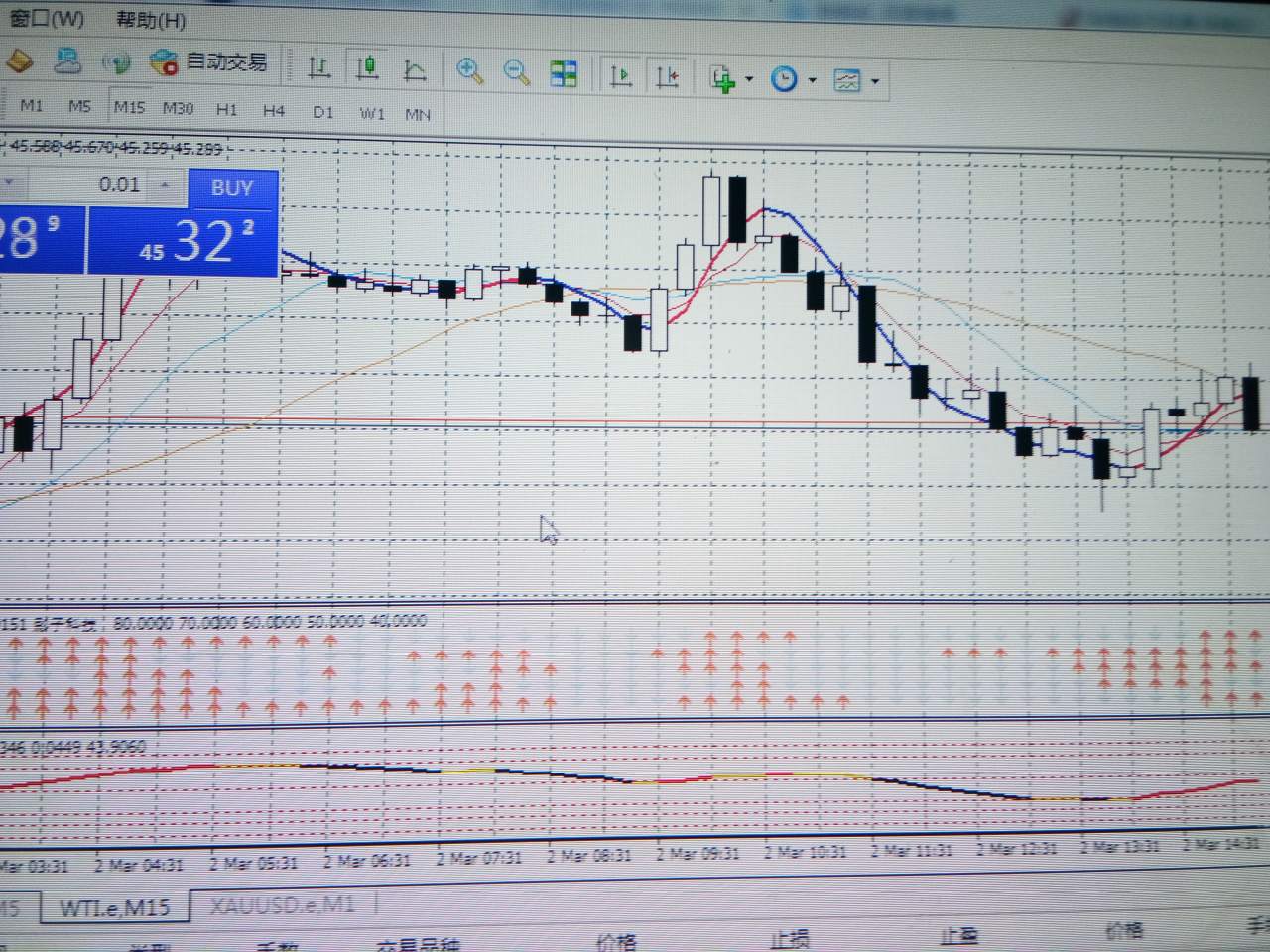This screenshot has height=952, width=1270.
Task: Toggle 自动交易 auto trading button
Action: pyautogui.click(x=208, y=62)
